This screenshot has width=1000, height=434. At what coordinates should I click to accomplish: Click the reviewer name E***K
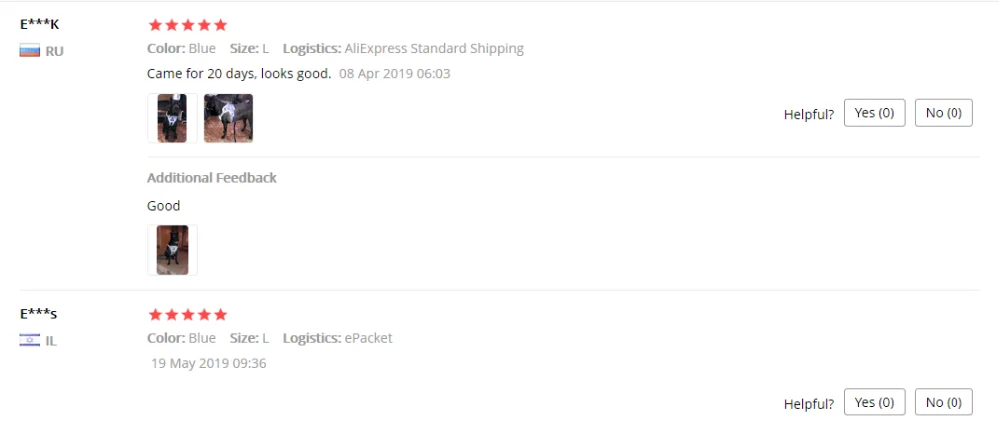tap(40, 25)
